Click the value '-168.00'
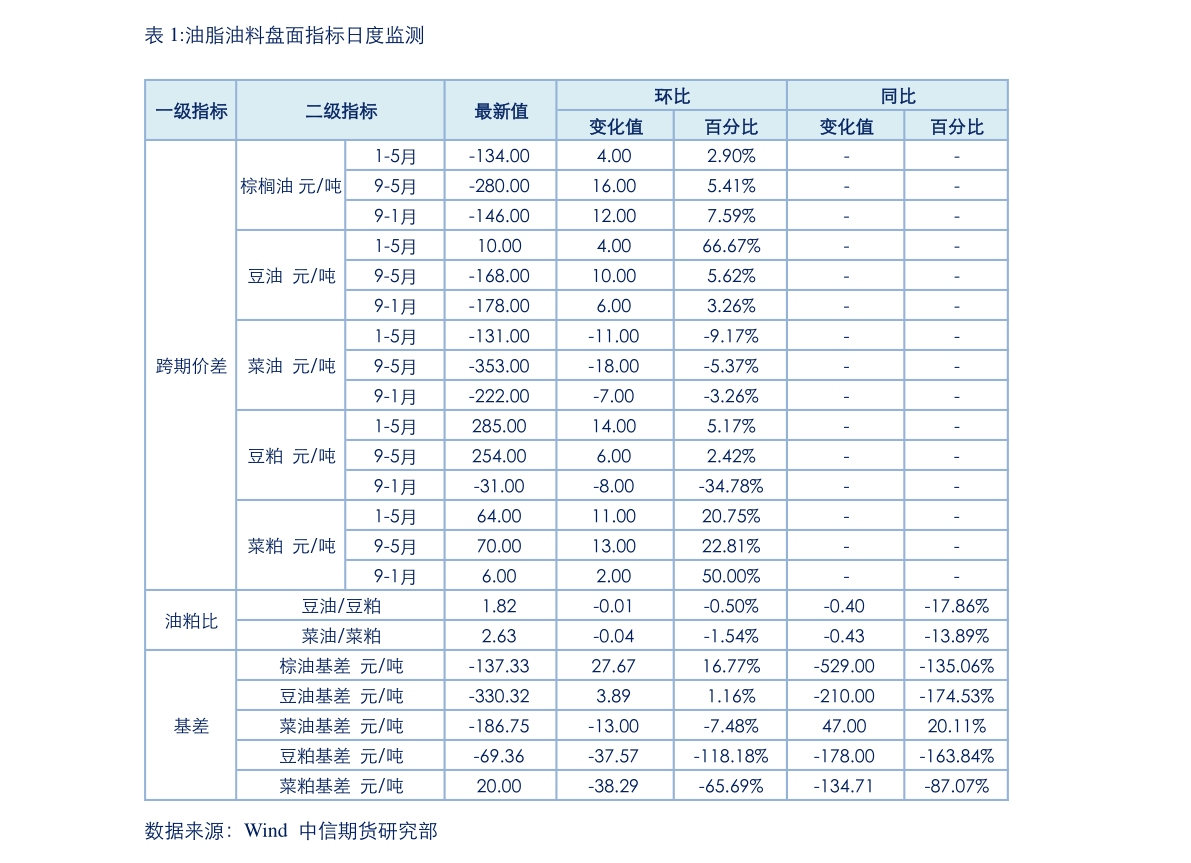This screenshot has width=1191, height=863. click(499, 276)
